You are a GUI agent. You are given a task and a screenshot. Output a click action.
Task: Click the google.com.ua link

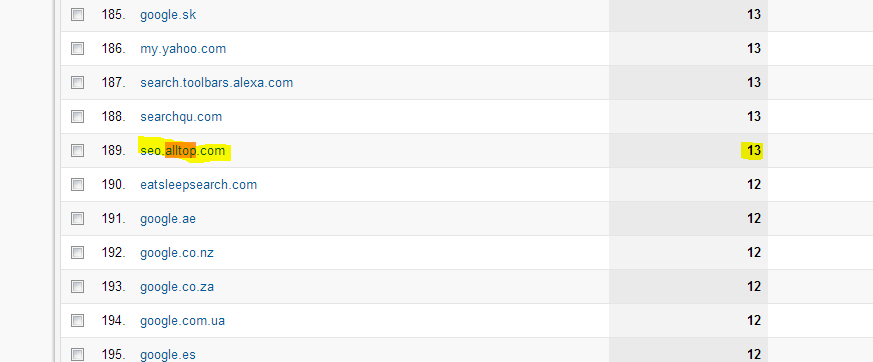(x=183, y=321)
